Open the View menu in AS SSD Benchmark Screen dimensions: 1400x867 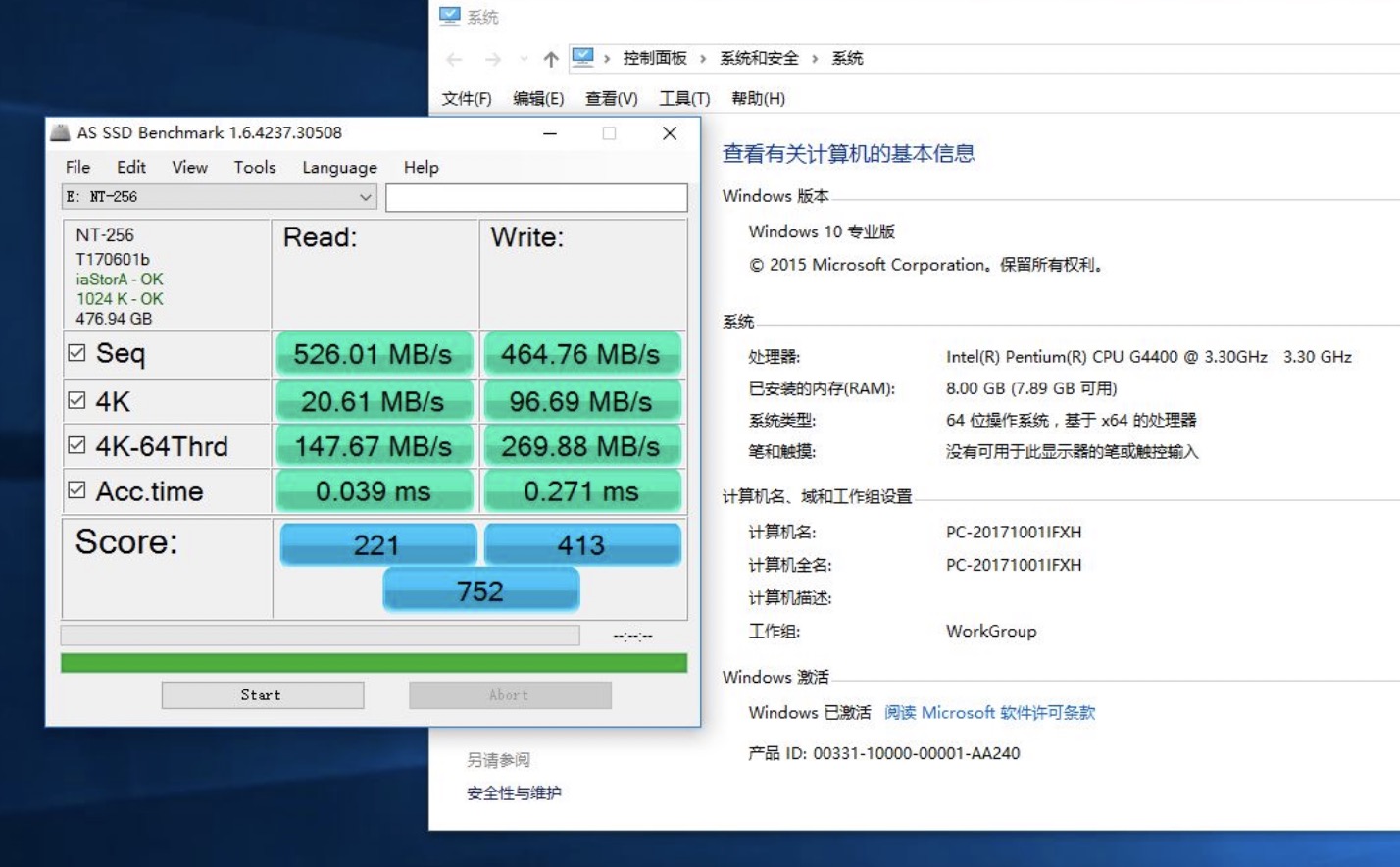pos(189,167)
